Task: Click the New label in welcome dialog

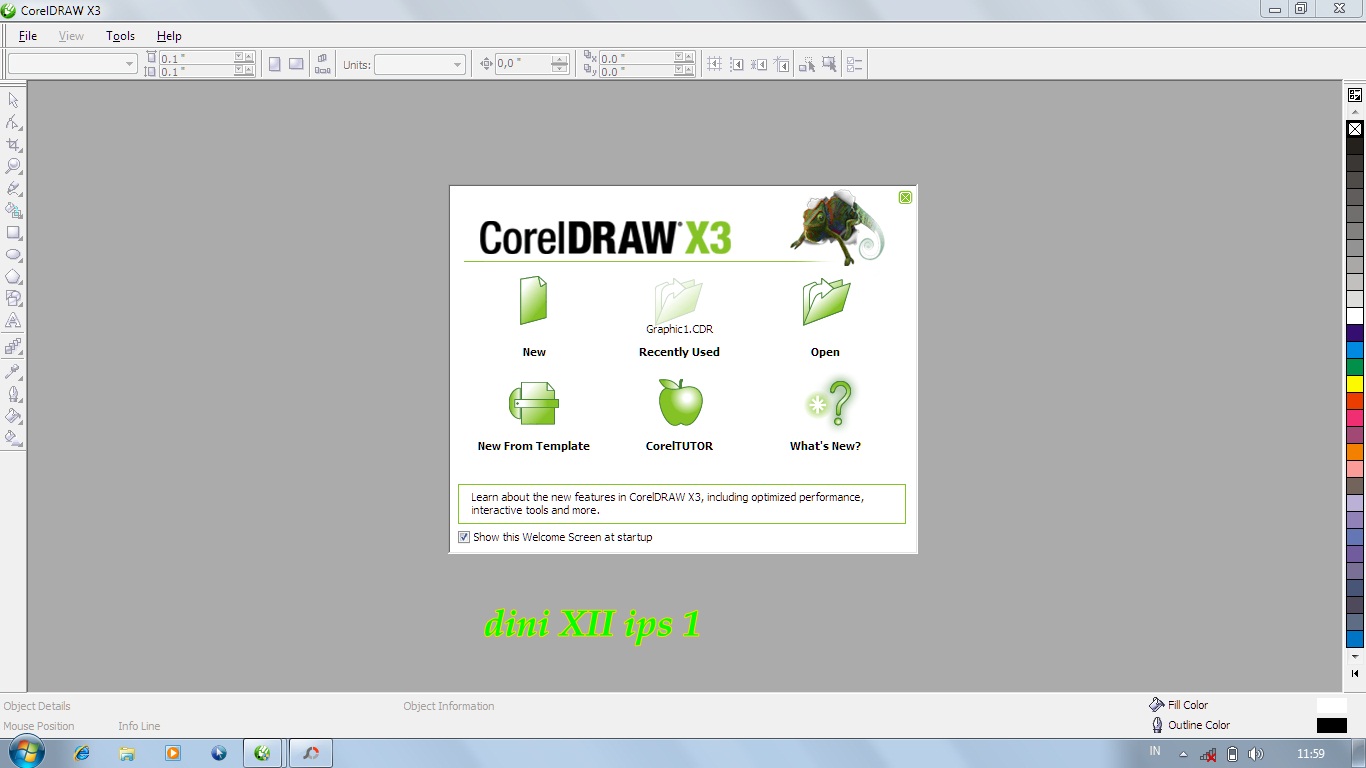Action: point(534,352)
